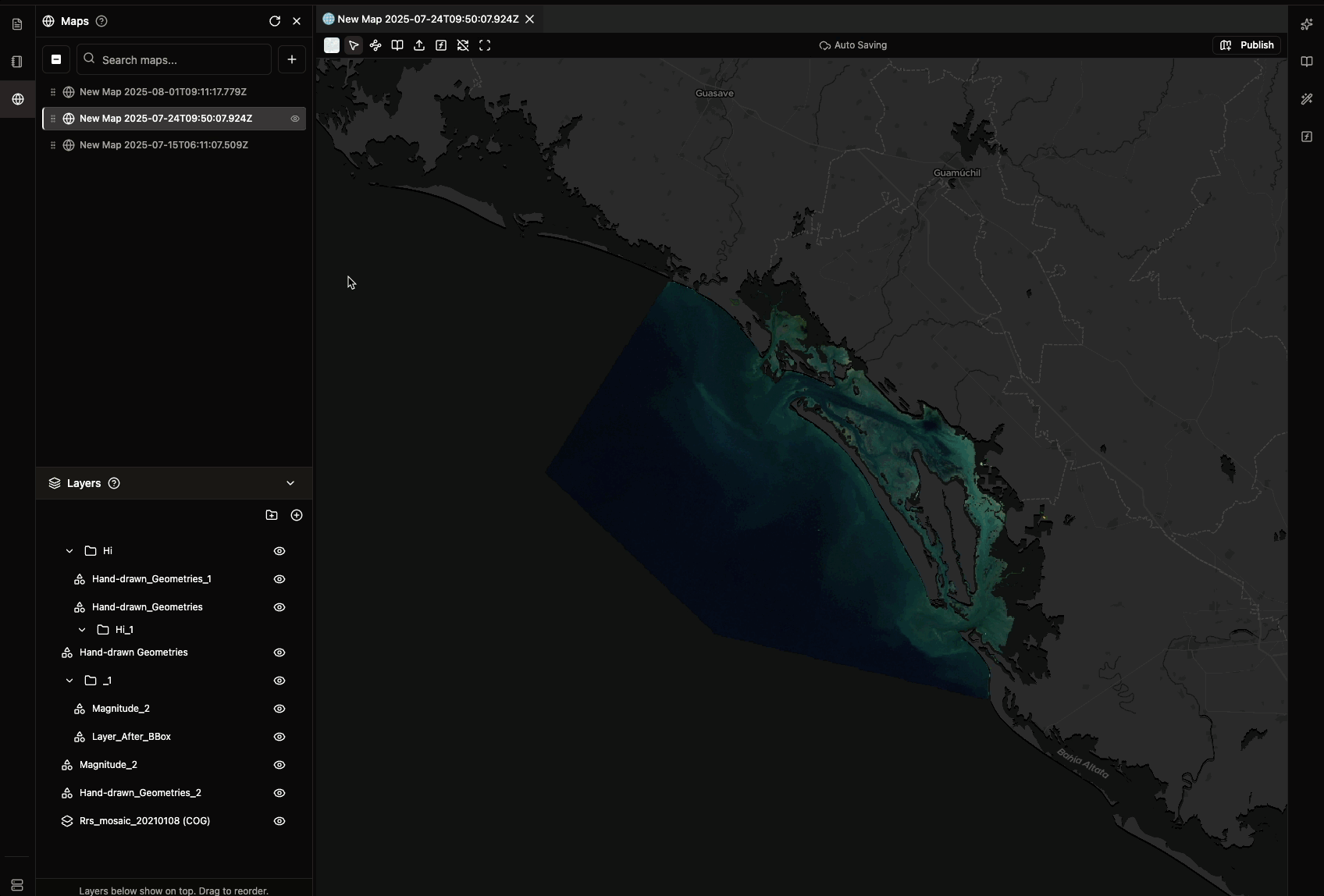This screenshot has height=896, width=1324.
Task: Click the fullscreen frame icon
Action: pyautogui.click(x=485, y=45)
